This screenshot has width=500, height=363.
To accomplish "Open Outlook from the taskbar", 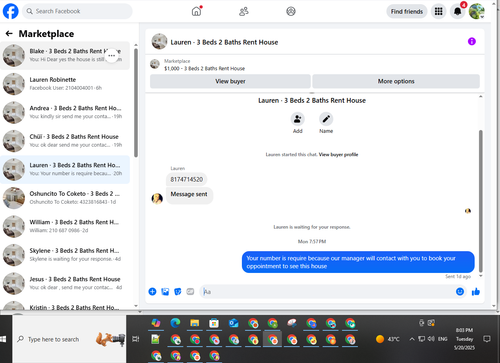I will point(233,323).
